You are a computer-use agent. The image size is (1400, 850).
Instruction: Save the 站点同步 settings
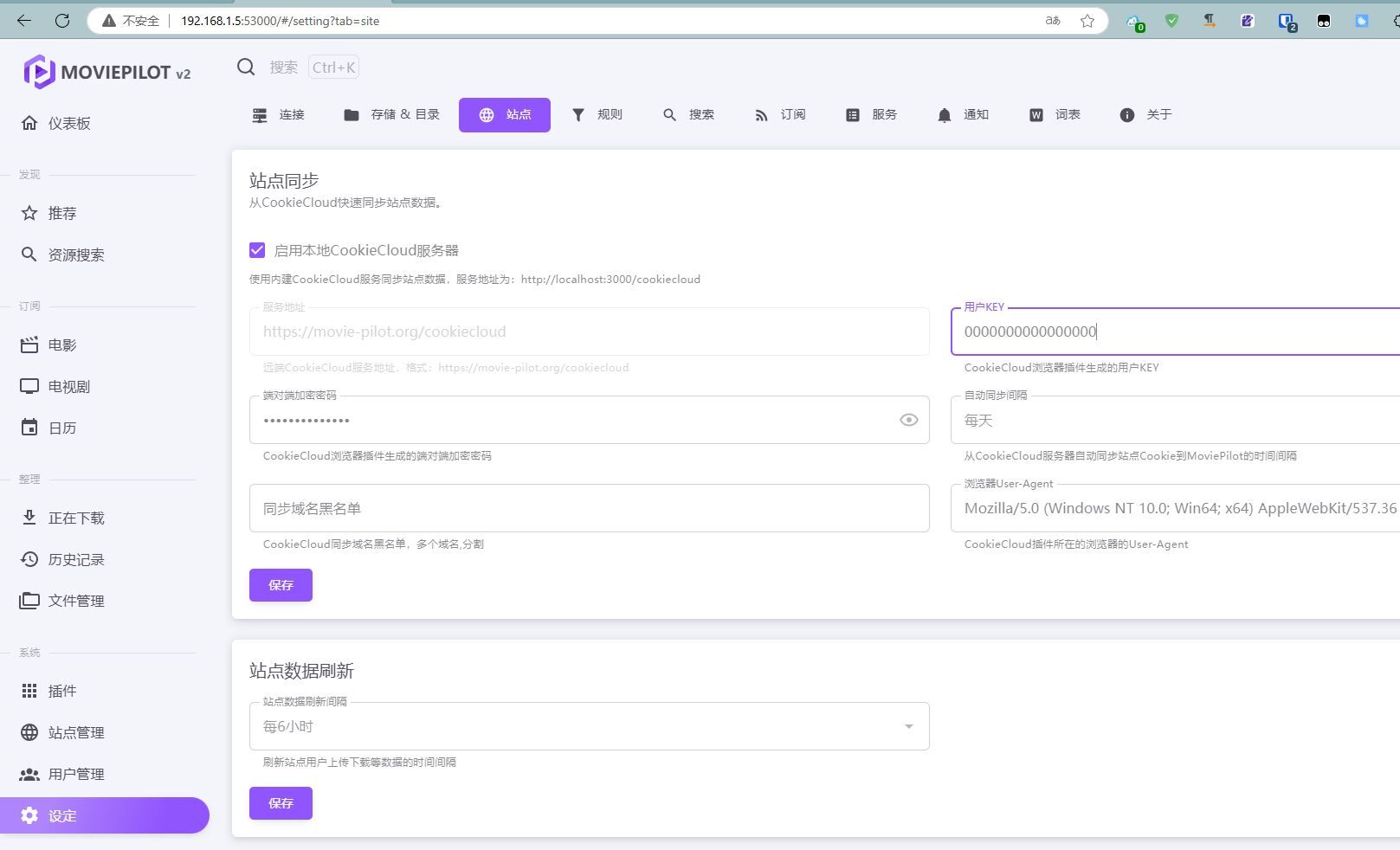pos(281,585)
